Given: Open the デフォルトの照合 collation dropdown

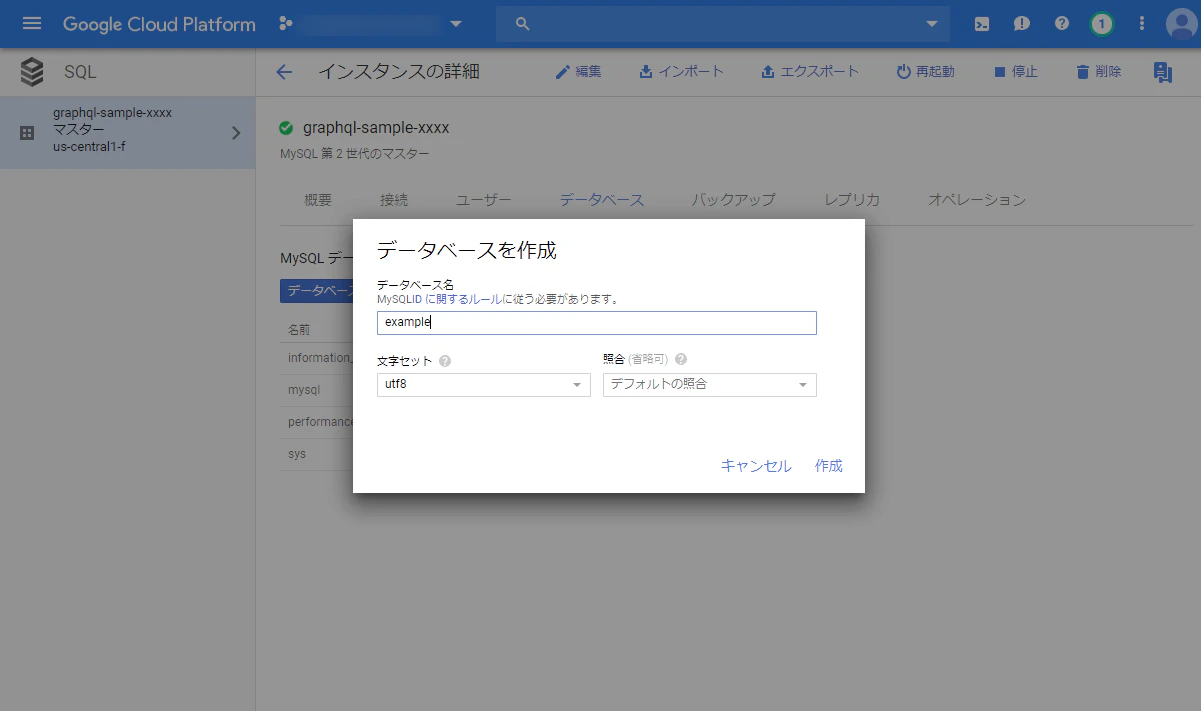Looking at the screenshot, I should [x=710, y=384].
